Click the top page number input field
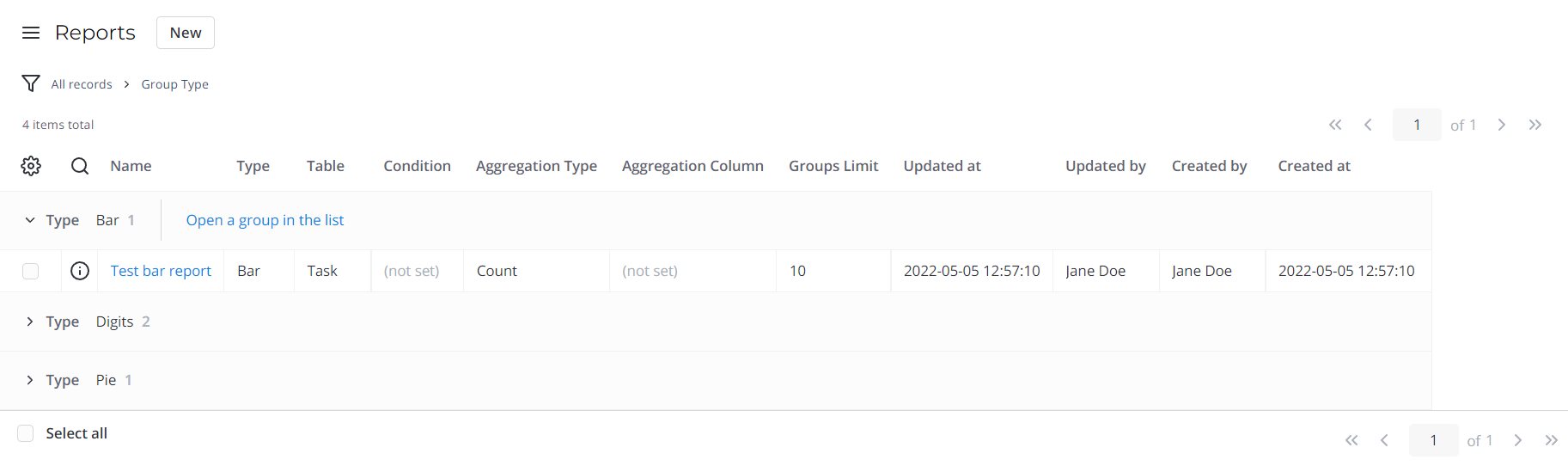Viewport: 1568px width, 472px height. point(1417,125)
